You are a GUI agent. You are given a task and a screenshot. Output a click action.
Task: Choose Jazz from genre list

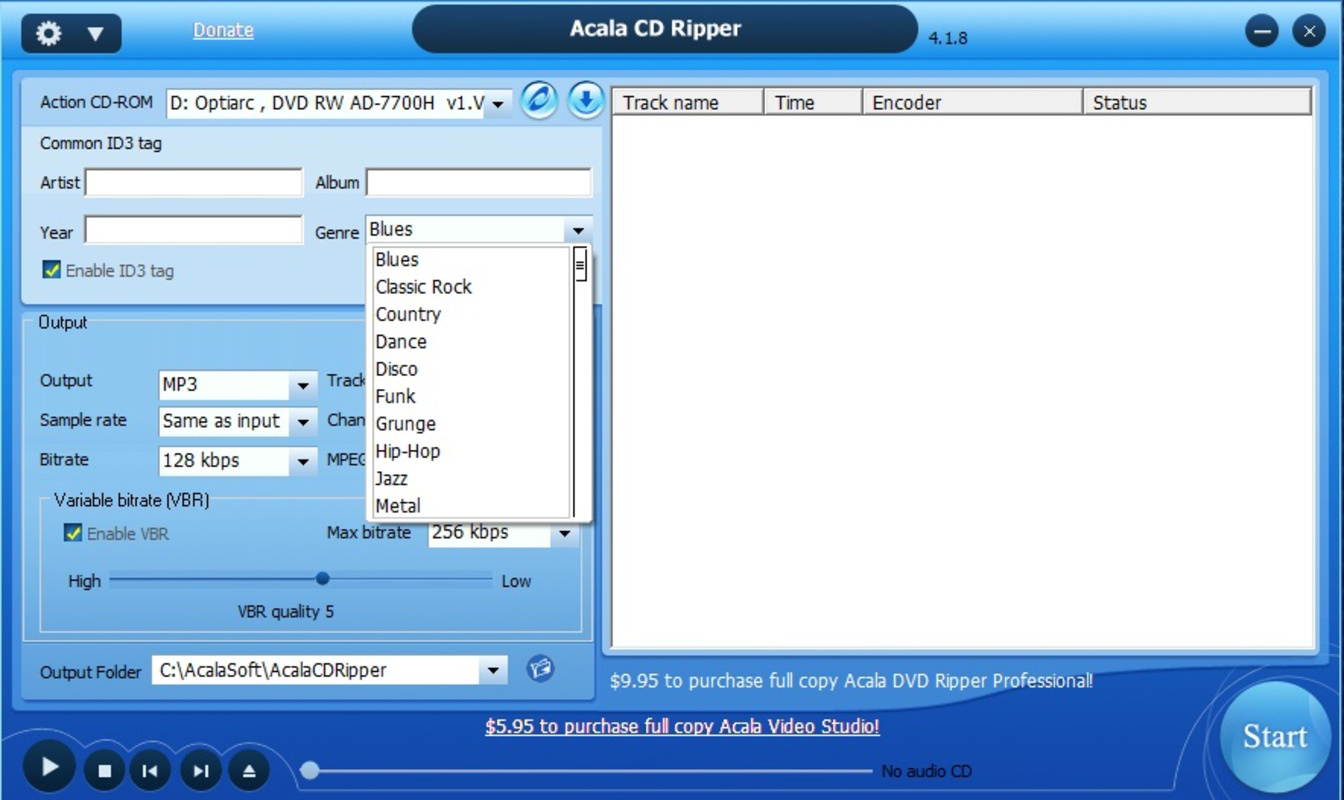471,479
